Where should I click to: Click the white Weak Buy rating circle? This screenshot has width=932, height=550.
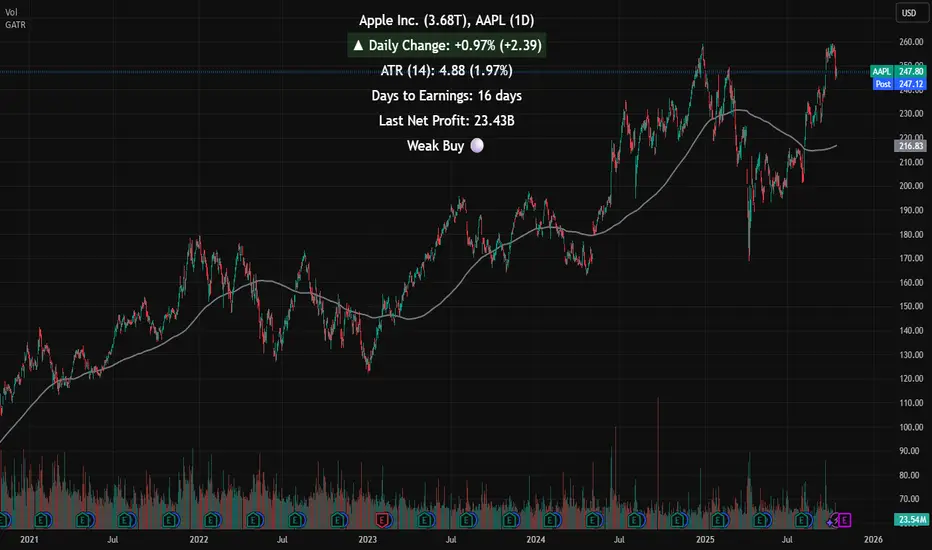pos(477,146)
